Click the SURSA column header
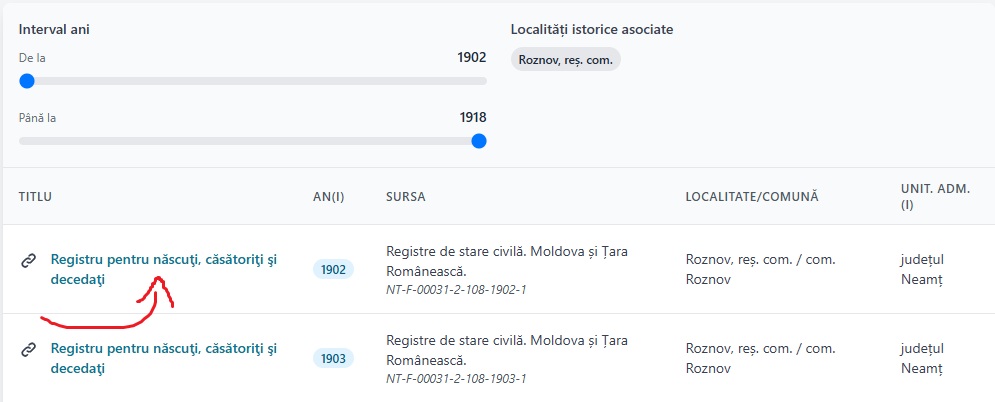This screenshot has width=995, height=402. click(406, 197)
